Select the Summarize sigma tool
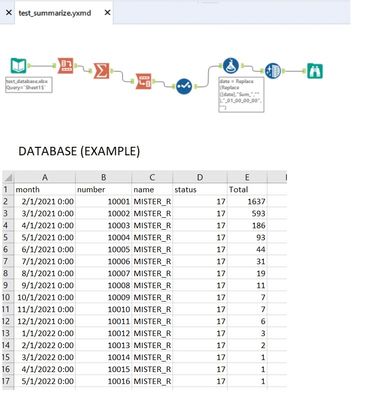375x400 pixels. point(101,71)
